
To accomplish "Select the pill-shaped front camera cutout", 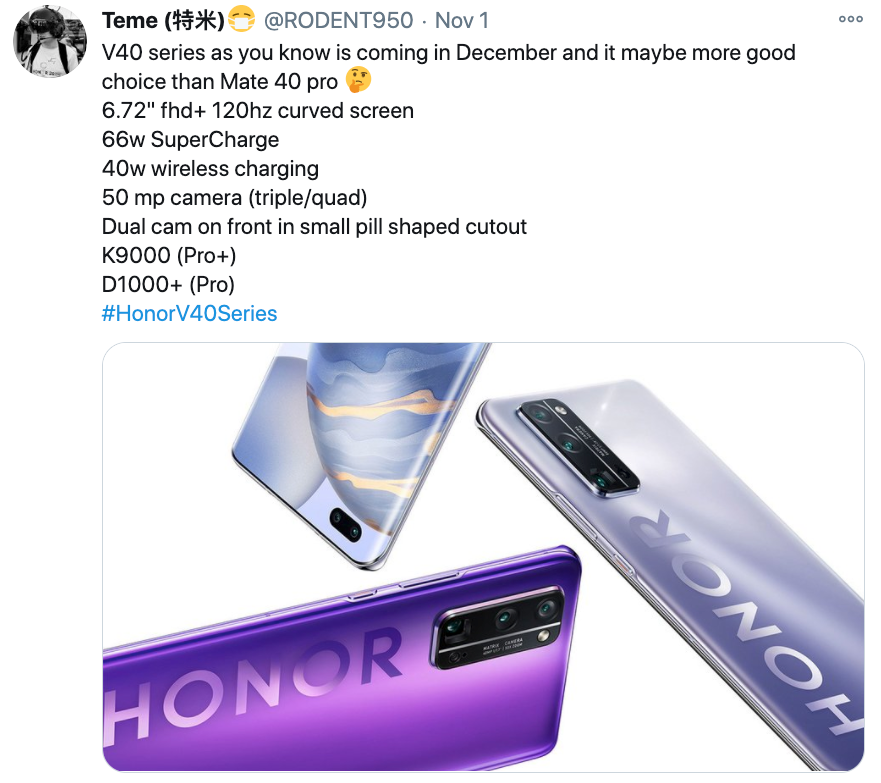I will click(x=346, y=523).
